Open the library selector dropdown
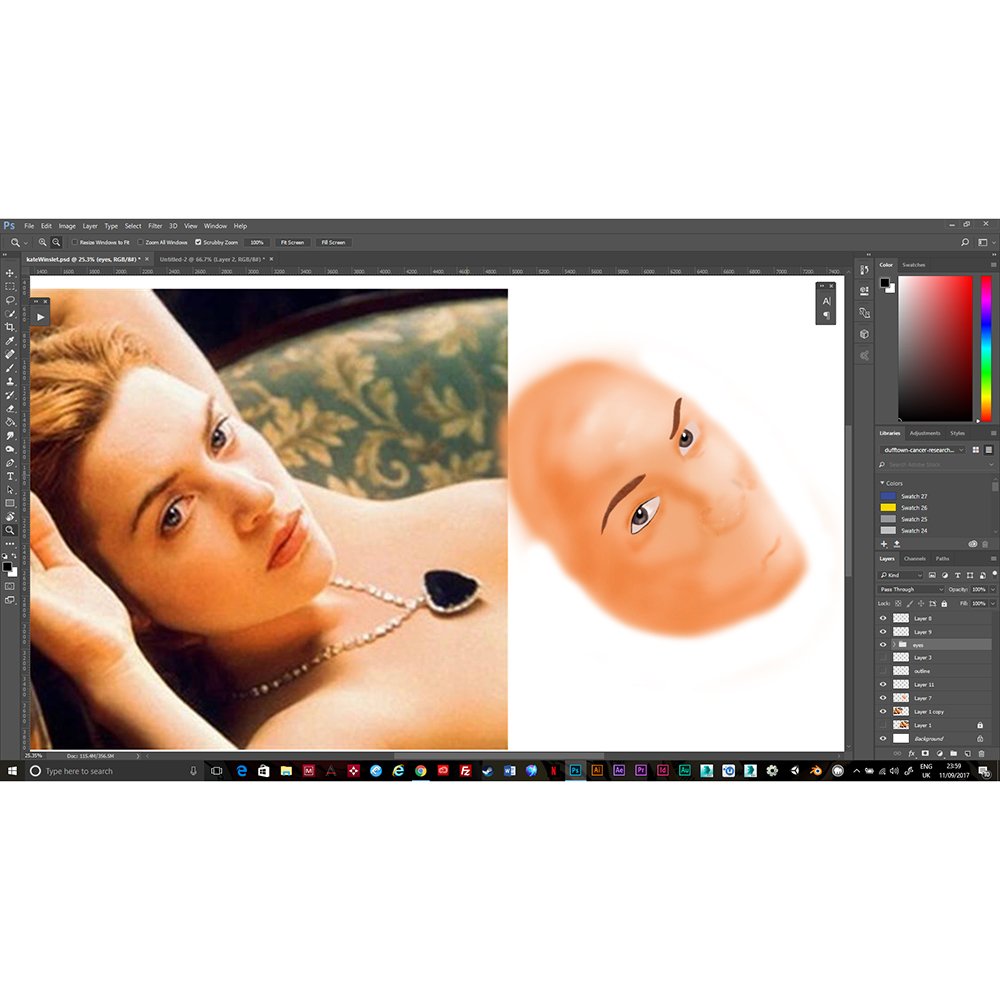Screen dimensions: 1000x1000 click(923, 450)
